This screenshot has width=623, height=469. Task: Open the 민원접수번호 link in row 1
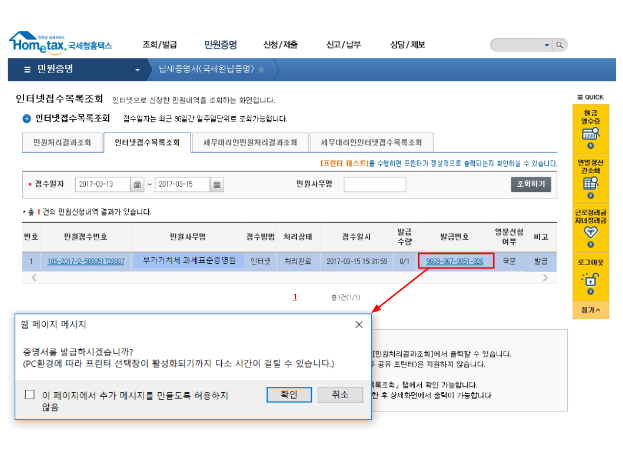tap(86, 262)
